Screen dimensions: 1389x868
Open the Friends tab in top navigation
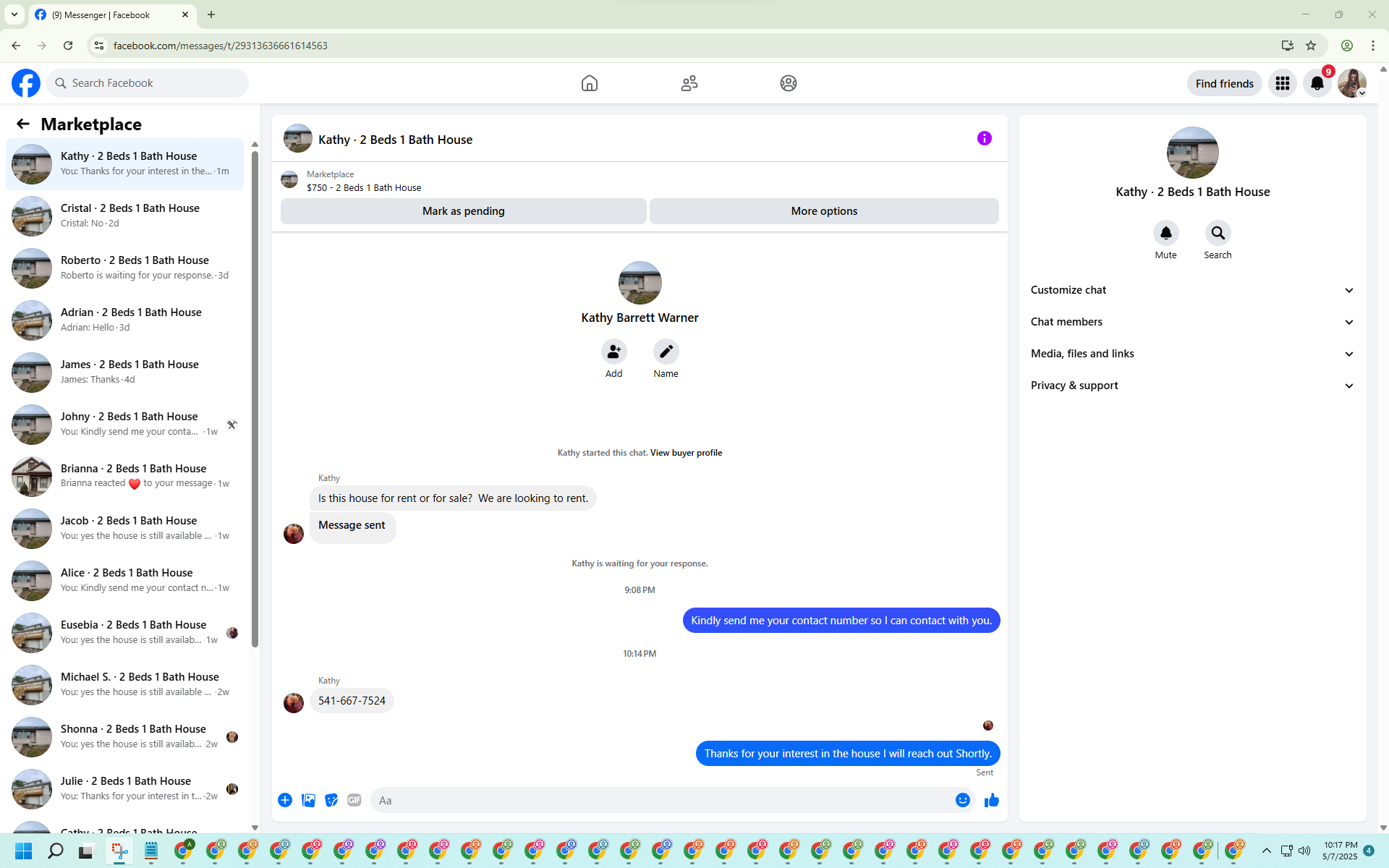click(689, 83)
